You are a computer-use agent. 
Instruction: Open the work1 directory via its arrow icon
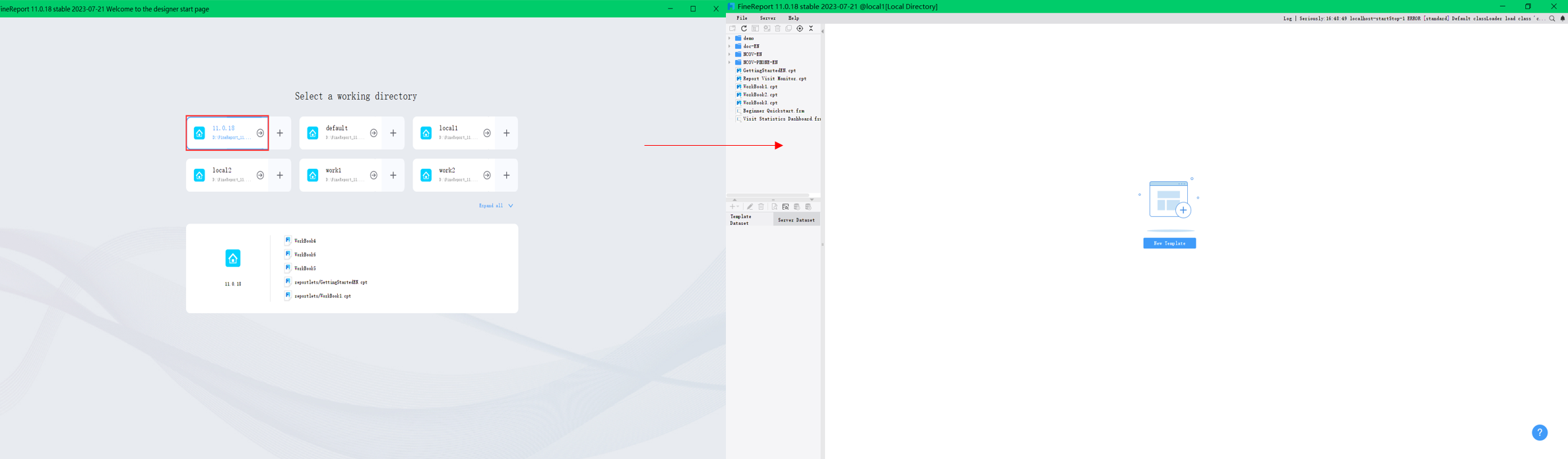point(374,175)
